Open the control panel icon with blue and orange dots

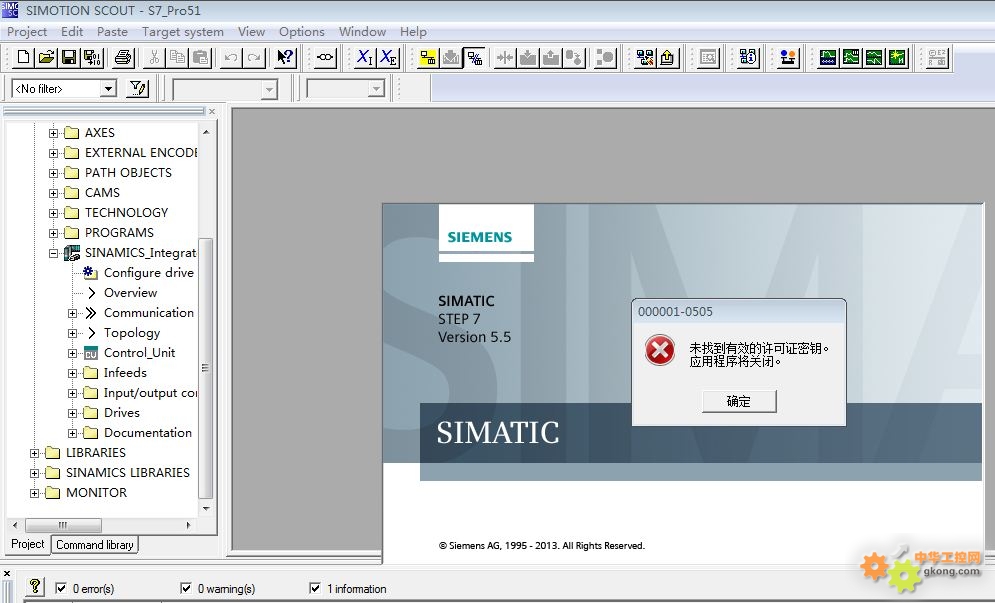tap(788, 58)
